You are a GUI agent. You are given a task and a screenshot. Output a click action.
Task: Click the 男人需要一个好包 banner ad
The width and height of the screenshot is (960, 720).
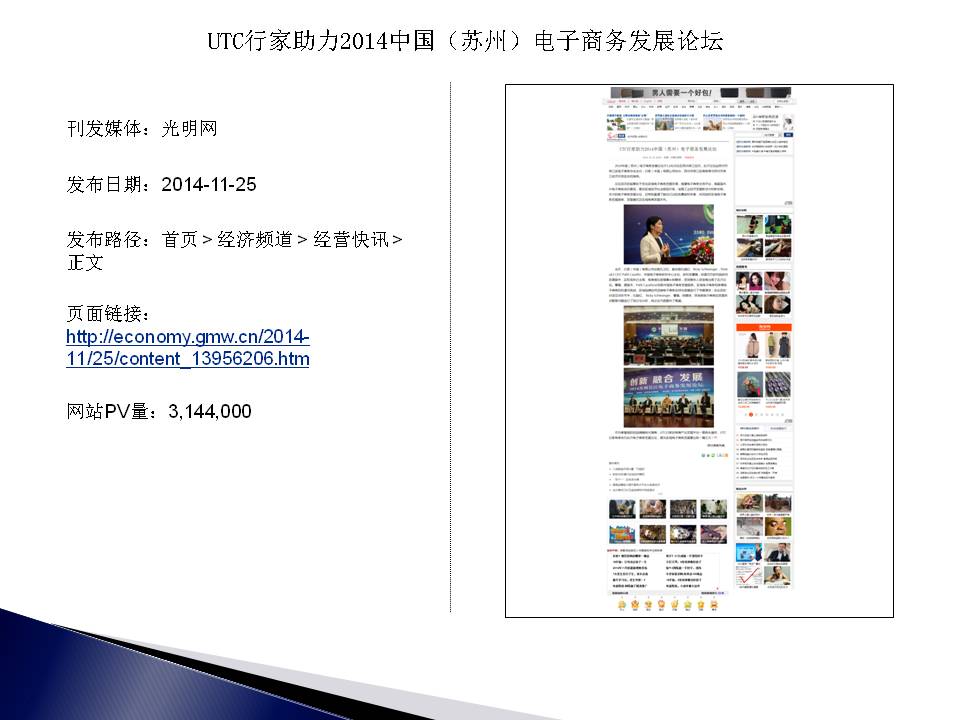point(700,92)
